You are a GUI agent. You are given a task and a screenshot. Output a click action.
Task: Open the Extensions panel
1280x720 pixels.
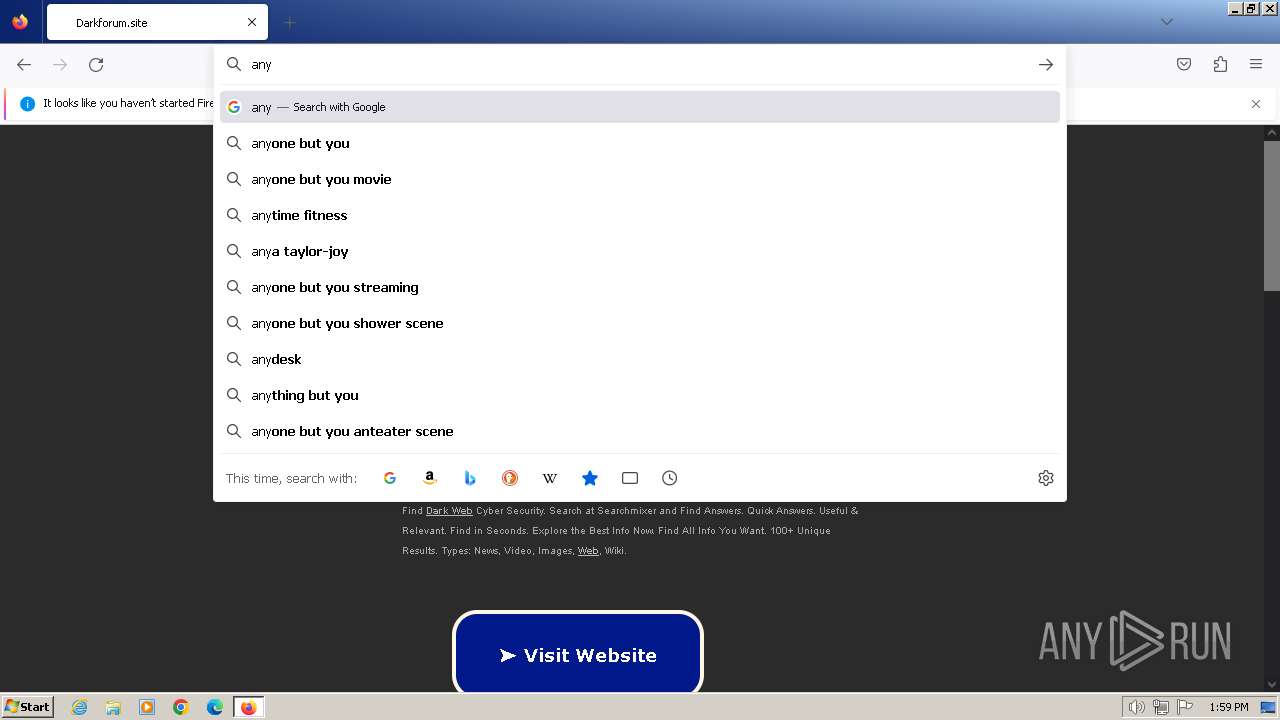[x=1220, y=64]
